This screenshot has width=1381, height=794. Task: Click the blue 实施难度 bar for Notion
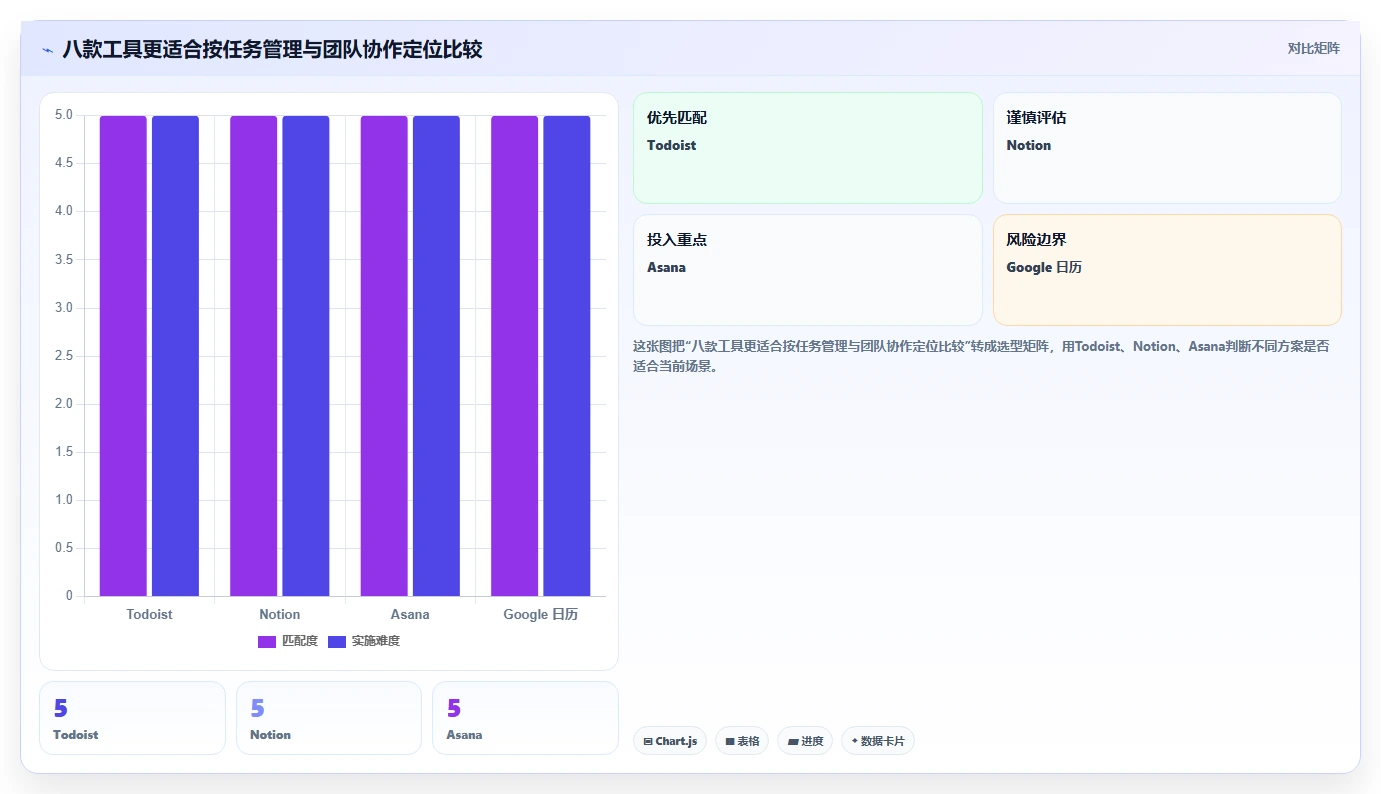(x=306, y=356)
